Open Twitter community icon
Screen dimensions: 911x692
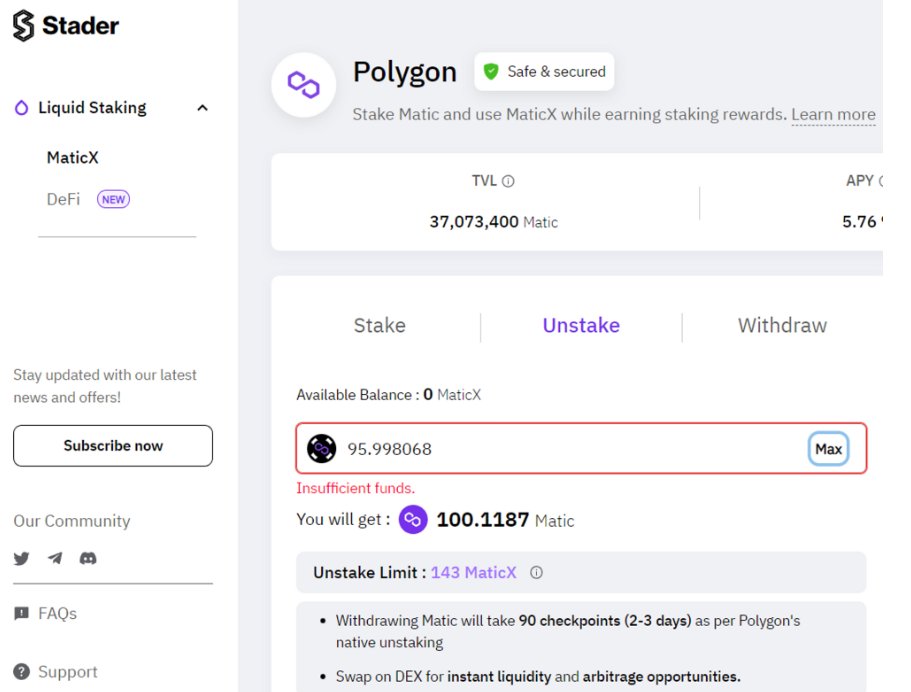pos(22,559)
